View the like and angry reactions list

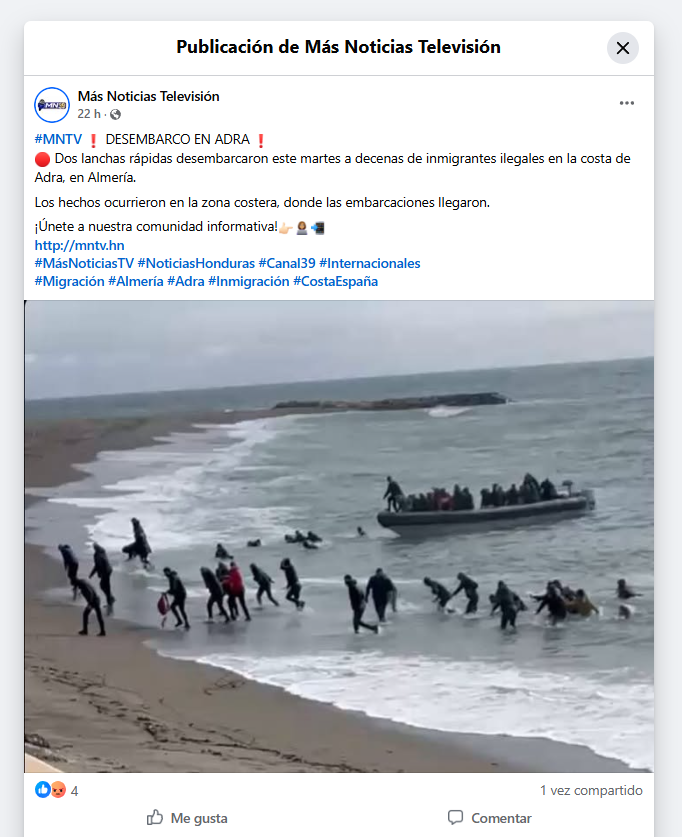(56, 790)
